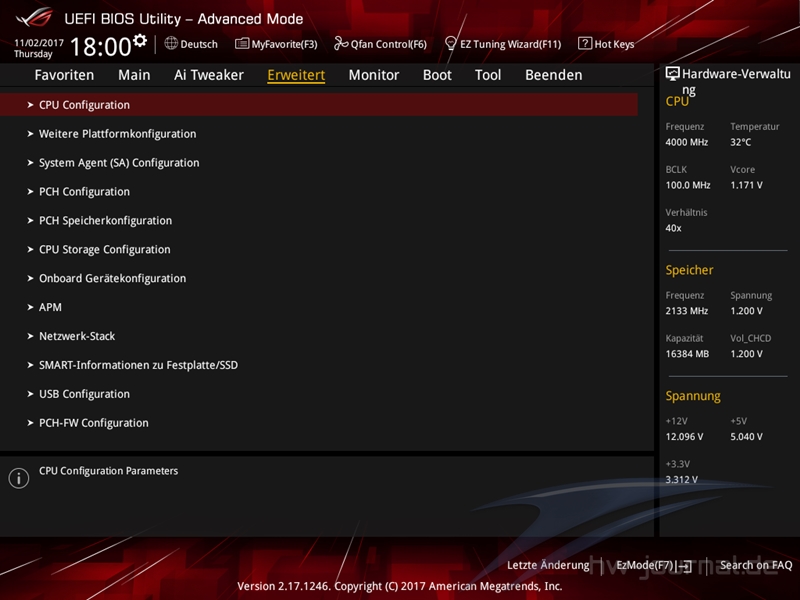
Task: Expand CPU Storage Configuration arrow
Action: point(30,249)
